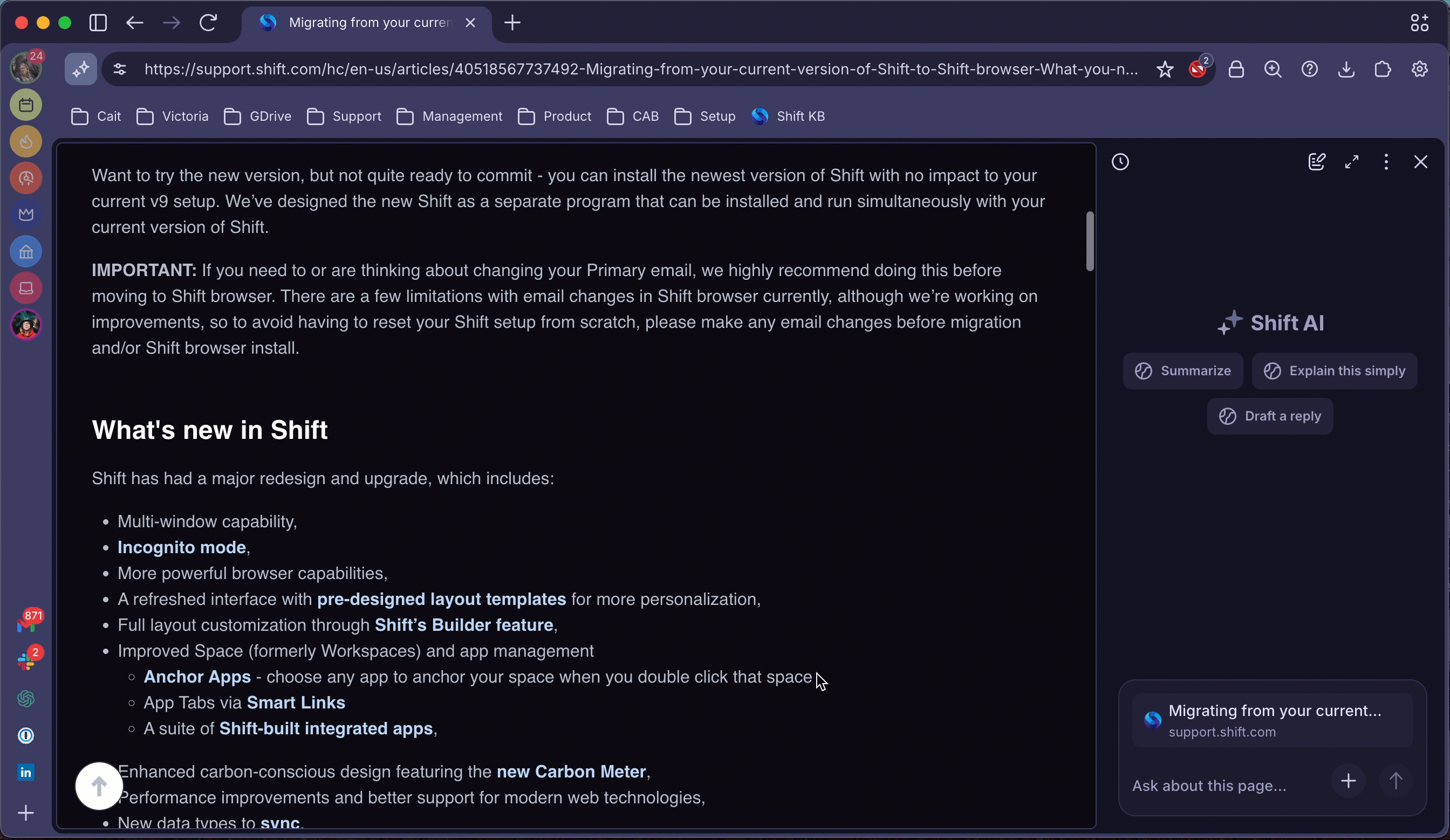Open the Setup bookmarks folder
The width and height of the screenshot is (1450, 840).
(705, 116)
